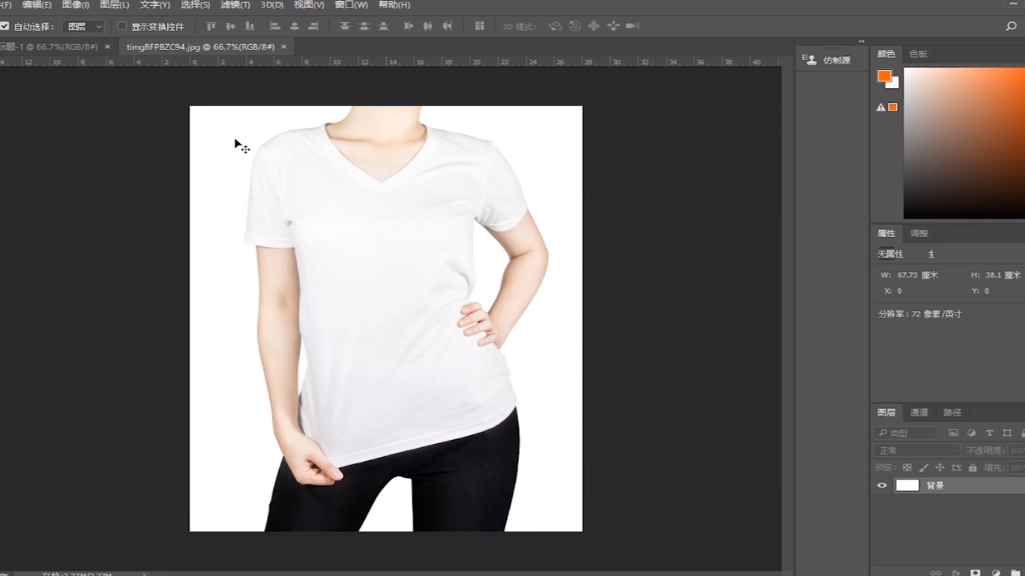Viewport: 1025px width, 576px height.
Task: Create new adjustment layer icon
Action: click(996, 573)
